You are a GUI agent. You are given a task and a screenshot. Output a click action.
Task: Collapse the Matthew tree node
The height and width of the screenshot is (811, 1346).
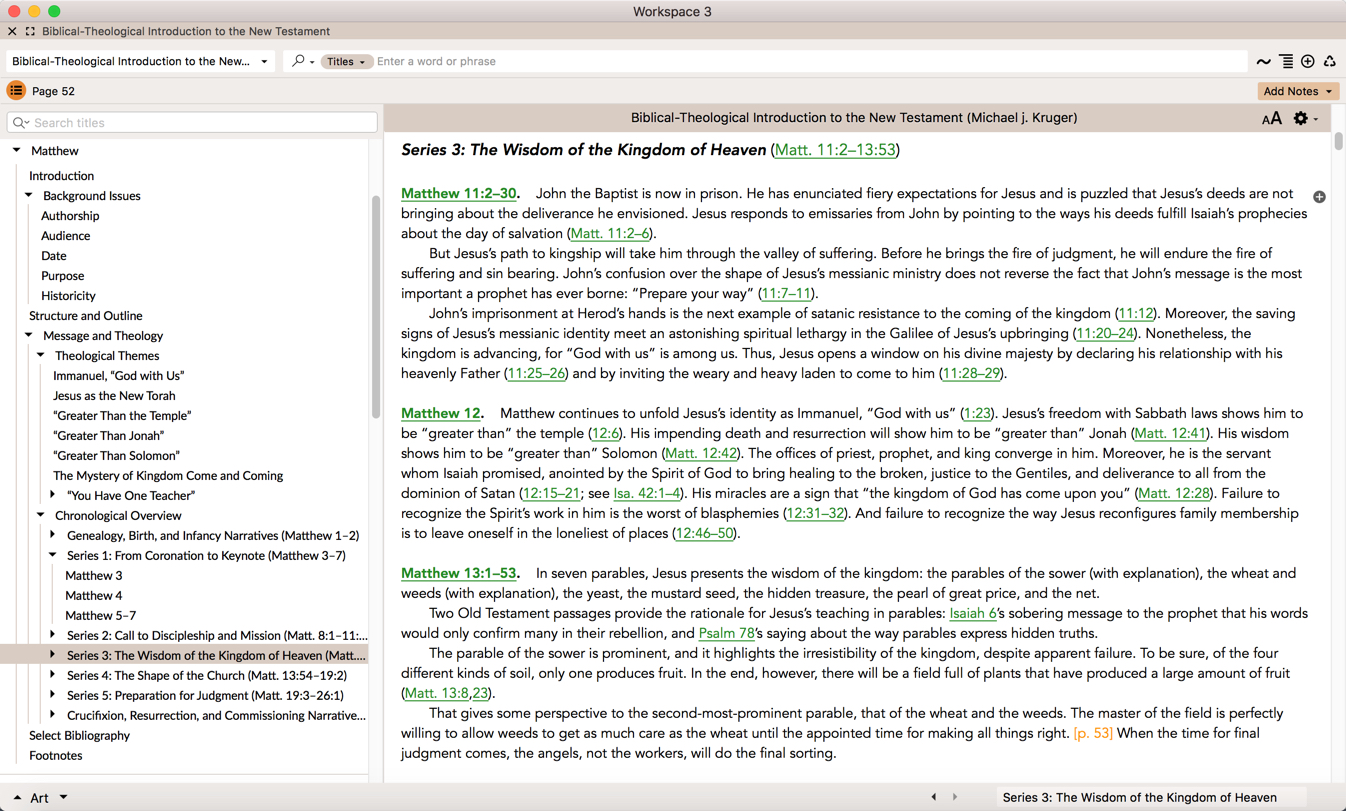[17, 151]
